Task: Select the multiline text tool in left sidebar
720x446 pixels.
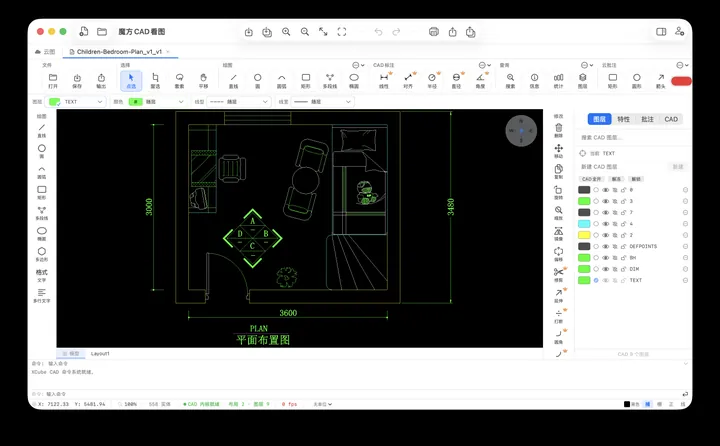Action: tap(42, 295)
